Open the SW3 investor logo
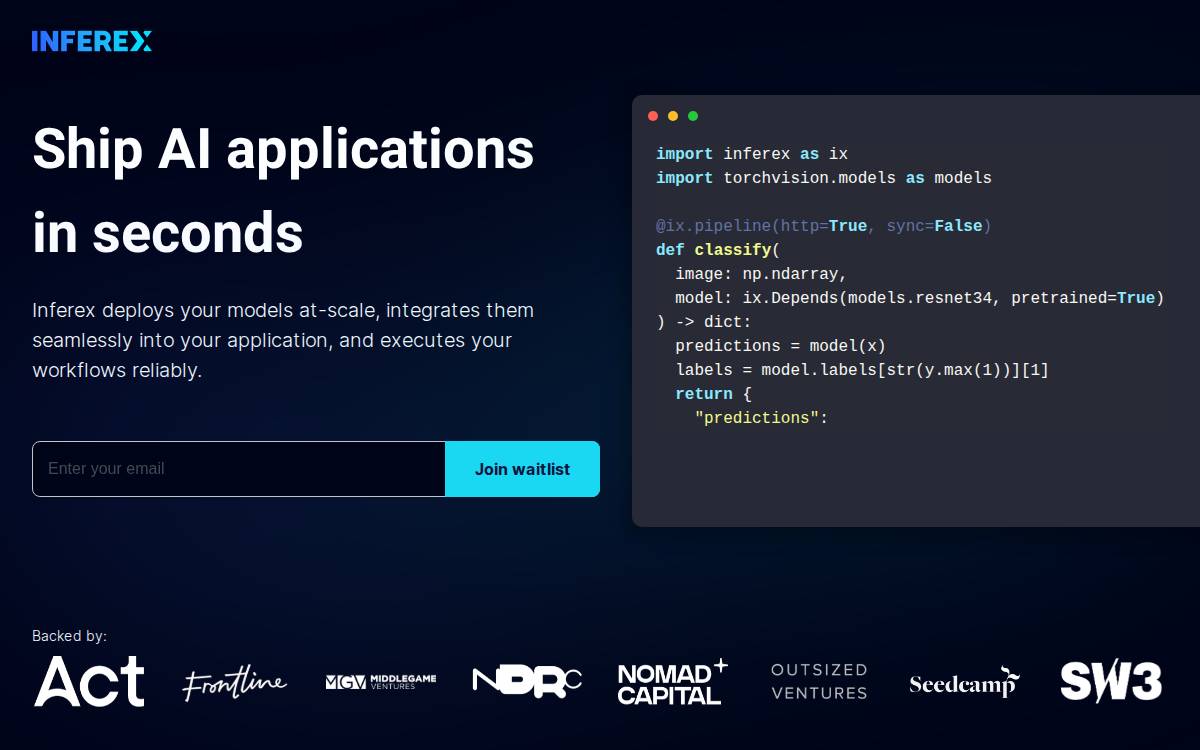The image size is (1200, 750). point(1111,682)
